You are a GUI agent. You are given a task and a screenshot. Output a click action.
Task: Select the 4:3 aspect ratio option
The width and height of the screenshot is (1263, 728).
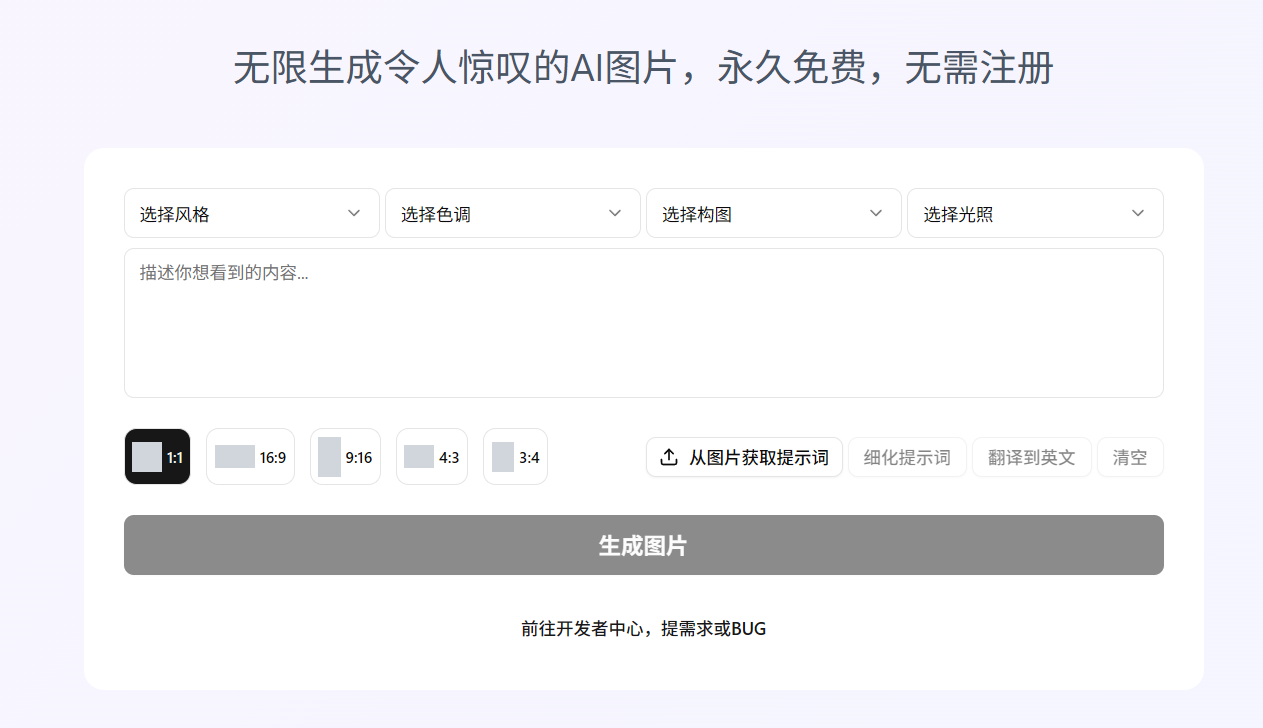coord(431,456)
